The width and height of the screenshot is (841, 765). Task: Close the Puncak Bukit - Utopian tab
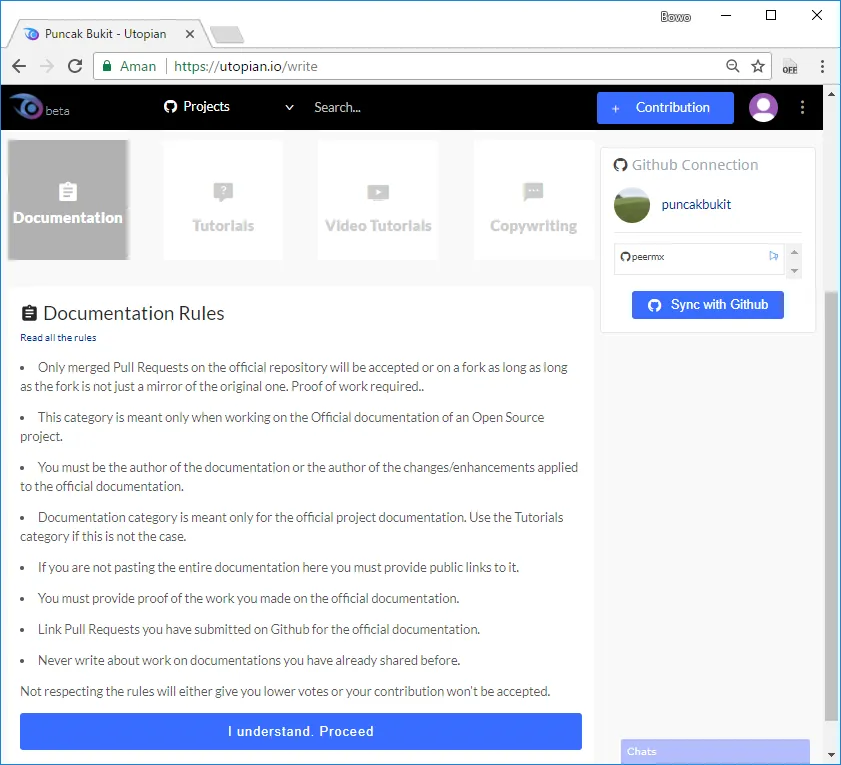click(190, 34)
